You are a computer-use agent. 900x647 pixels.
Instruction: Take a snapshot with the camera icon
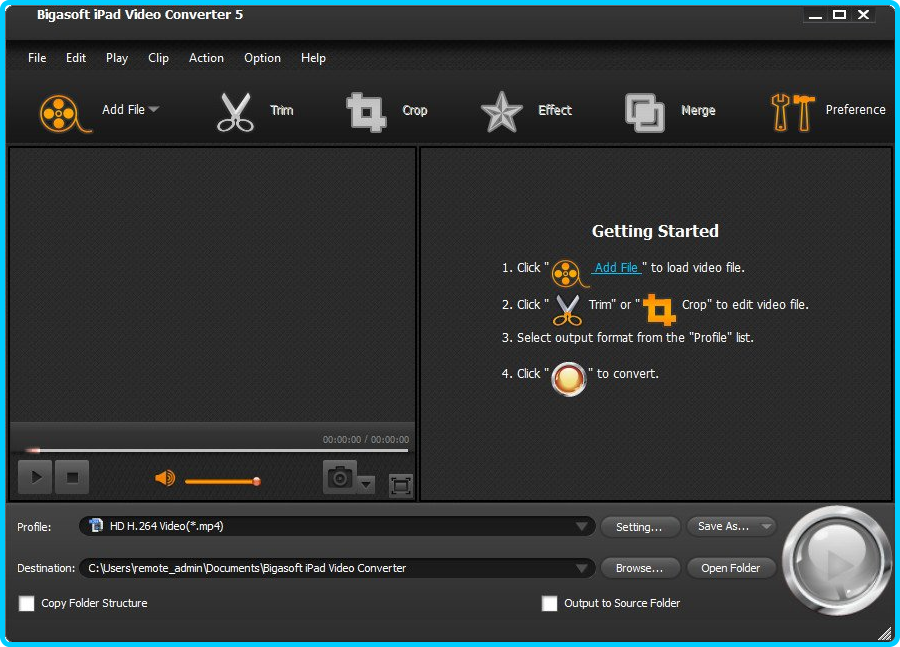click(340, 476)
